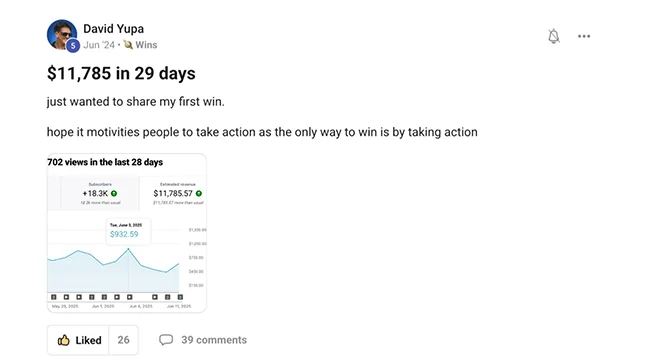645x363 pixels.
Task: Toggle the Liked button
Action: click(x=78, y=340)
